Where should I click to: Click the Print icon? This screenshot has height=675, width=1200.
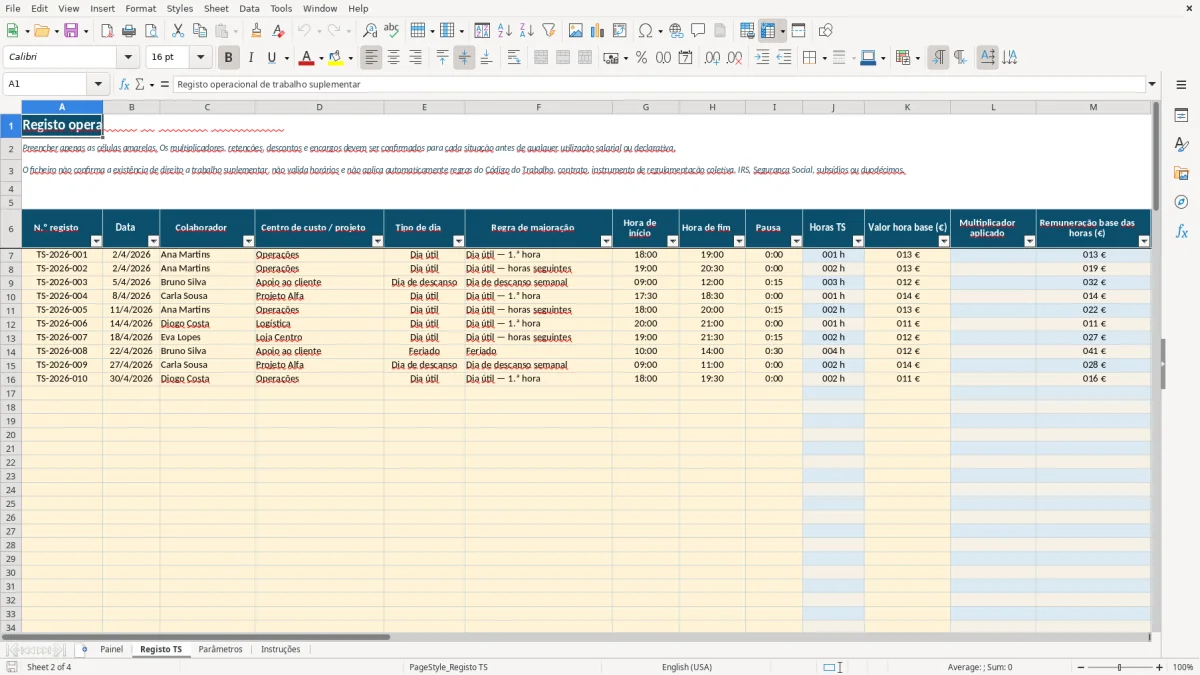(129, 31)
